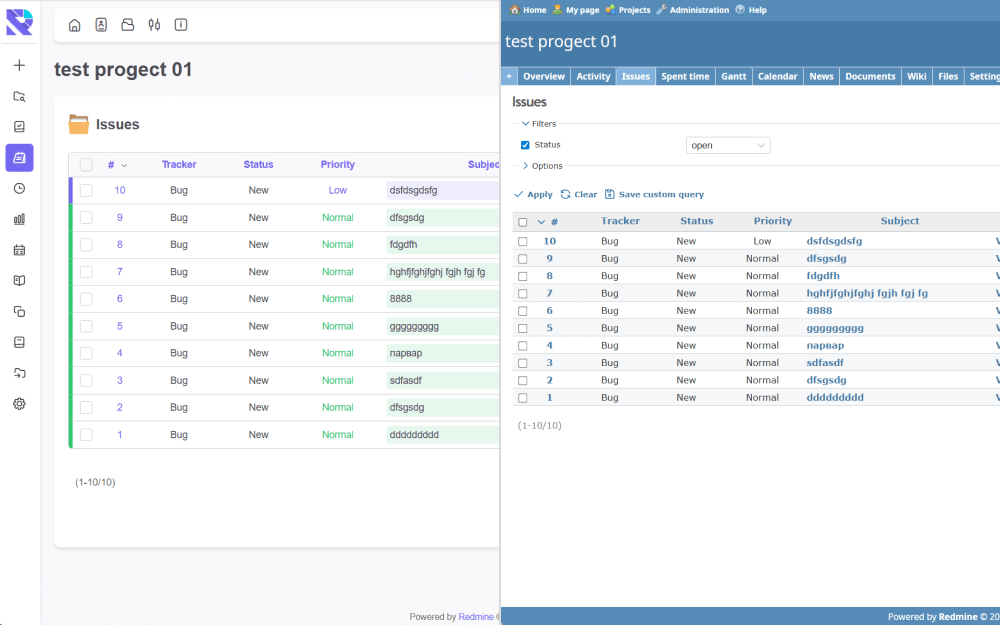This screenshot has height=625, width=1000.
Task: Select all issues via header checkbox
Action: click(522, 221)
